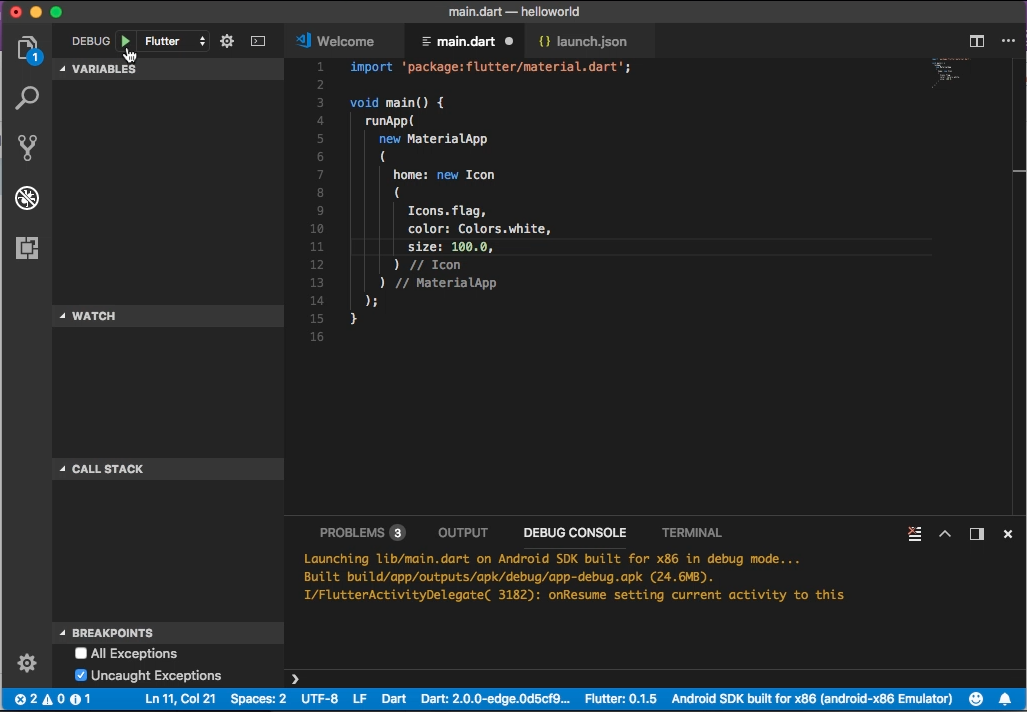This screenshot has width=1027, height=712.
Task: Click the Dart SDK version status item
Action: 495,699
